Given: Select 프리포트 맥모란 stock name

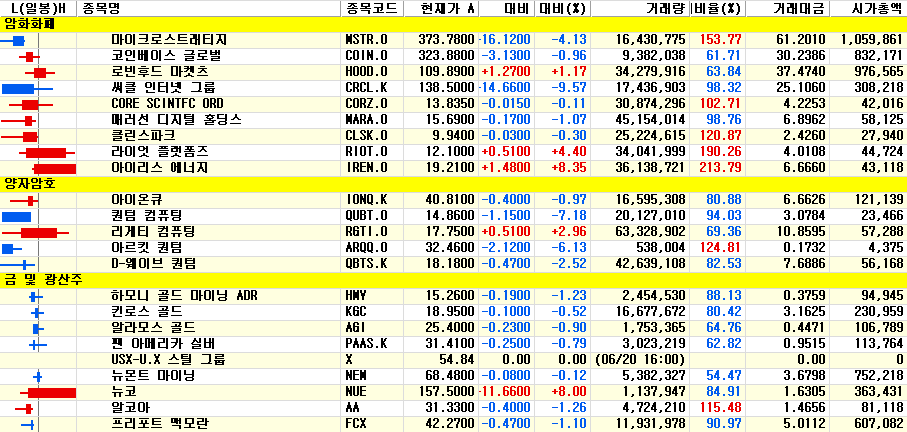Looking at the screenshot, I should coord(160,424).
